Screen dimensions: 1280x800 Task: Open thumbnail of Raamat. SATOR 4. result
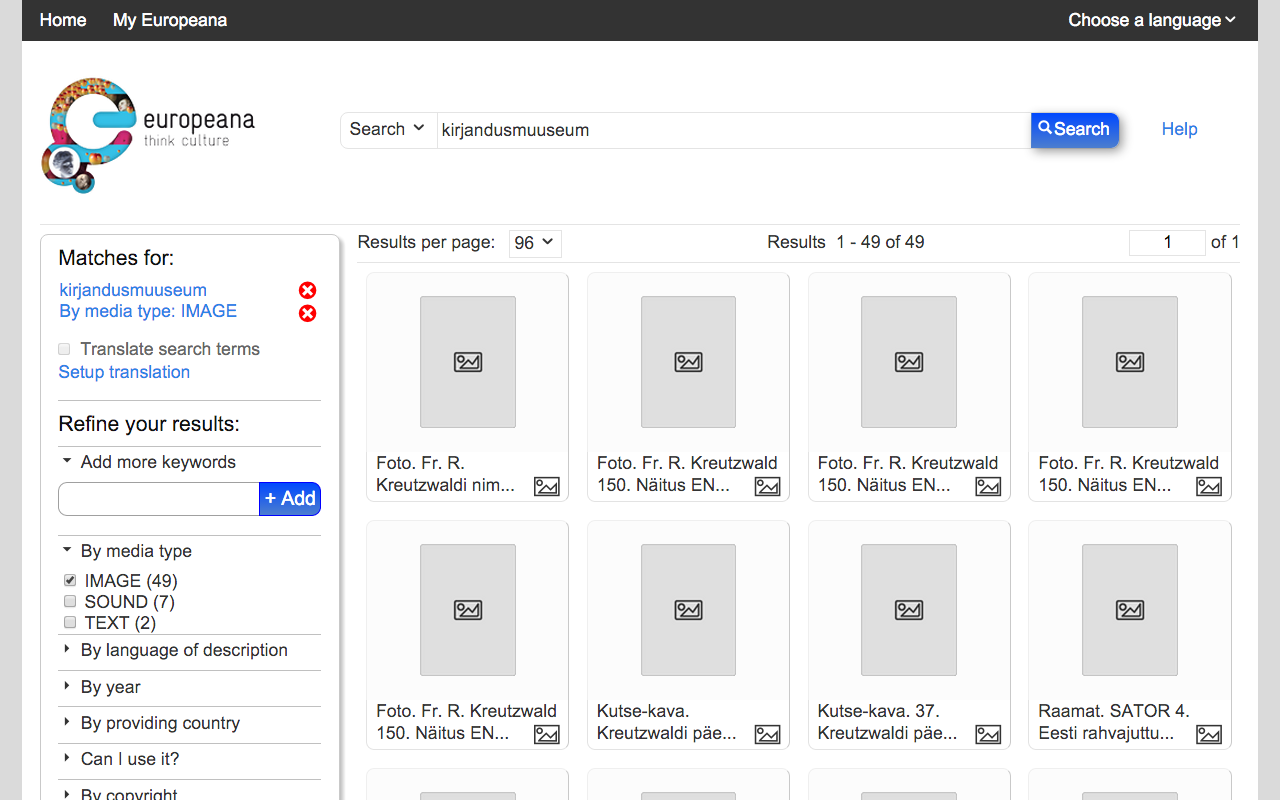click(1130, 610)
